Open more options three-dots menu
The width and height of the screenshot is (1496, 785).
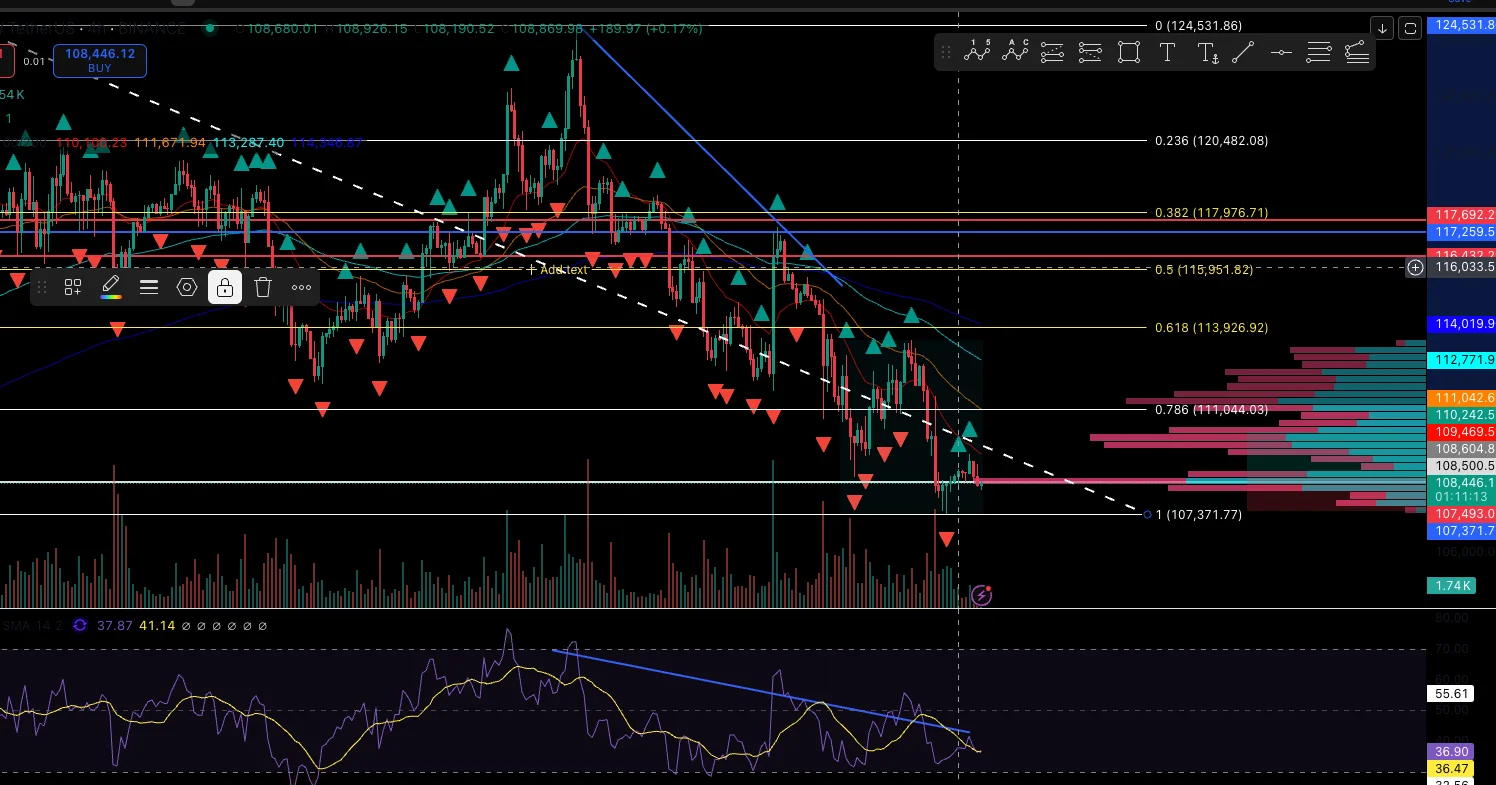[301, 288]
